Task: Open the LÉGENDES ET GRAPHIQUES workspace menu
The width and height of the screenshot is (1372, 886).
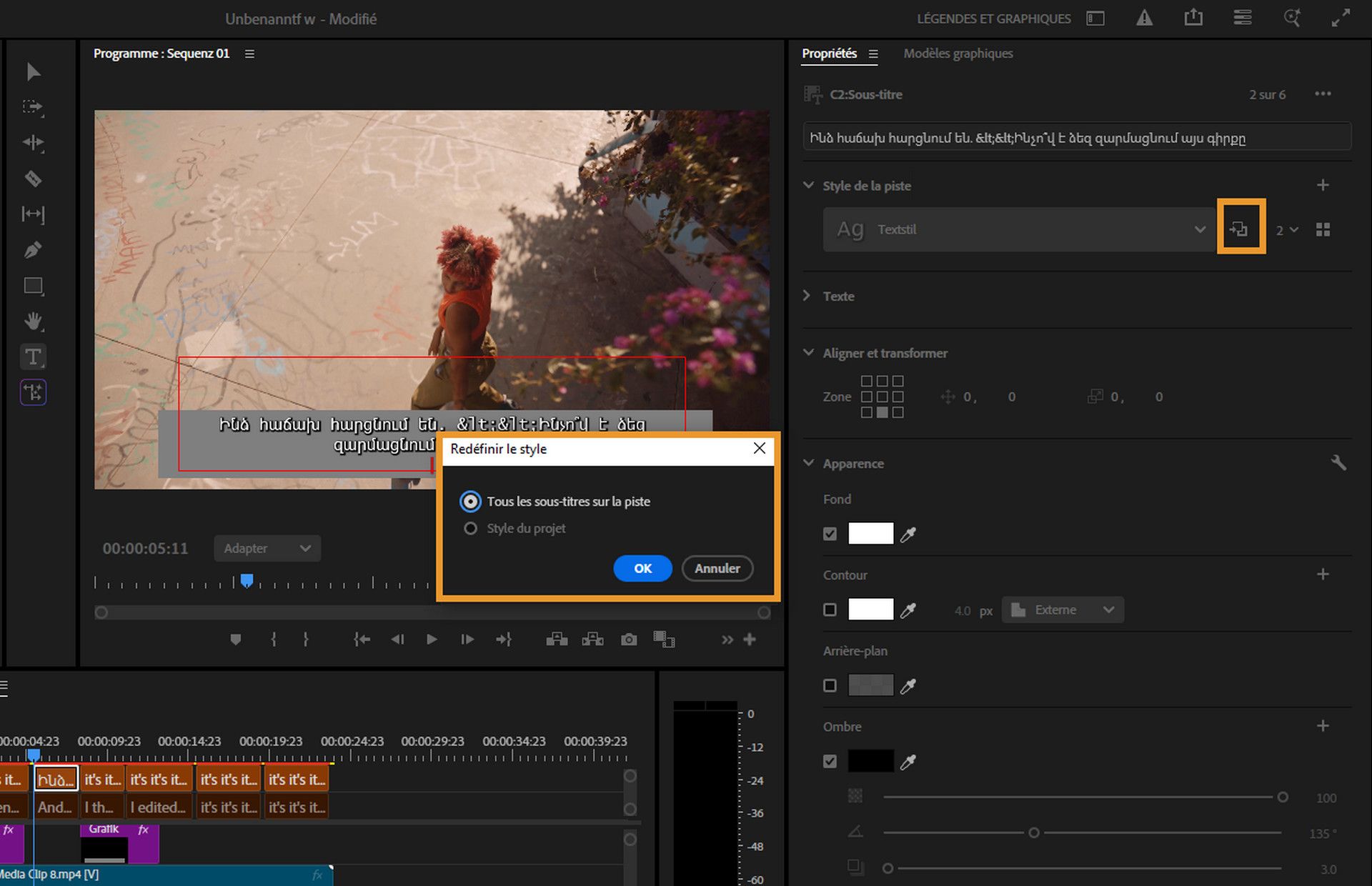Action: pyautogui.click(x=993, y=18)
